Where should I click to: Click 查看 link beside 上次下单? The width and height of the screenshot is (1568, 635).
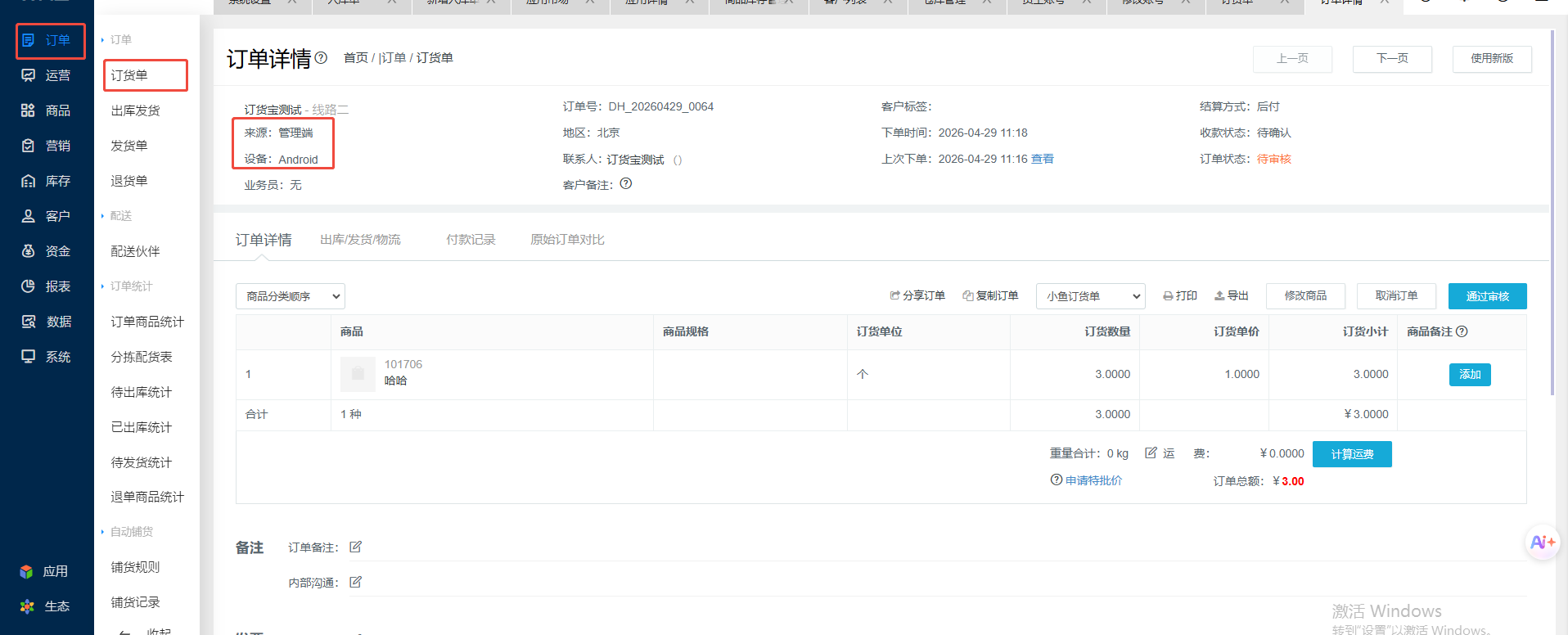[x=1043, y=159]
